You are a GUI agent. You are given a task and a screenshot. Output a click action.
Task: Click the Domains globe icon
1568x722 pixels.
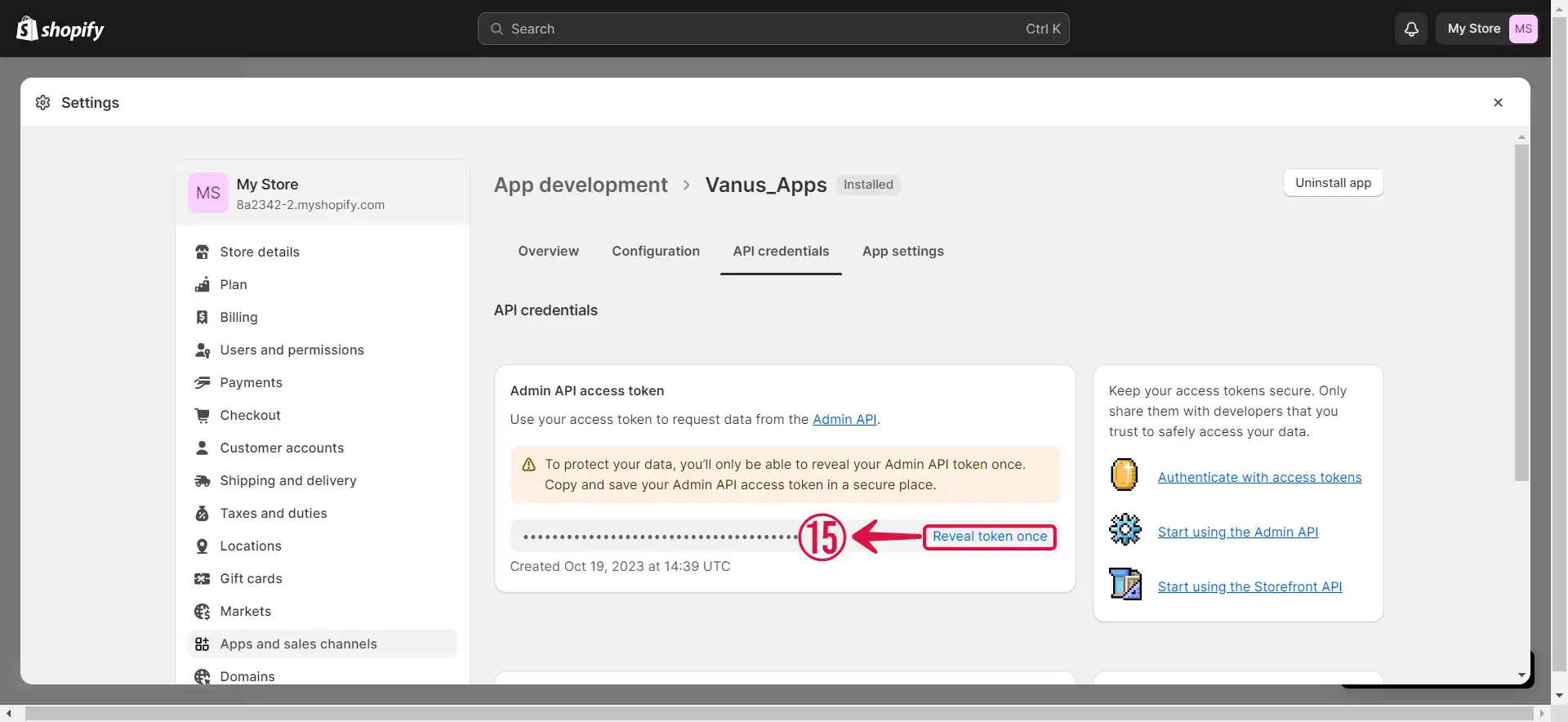[x=203, y=676]
